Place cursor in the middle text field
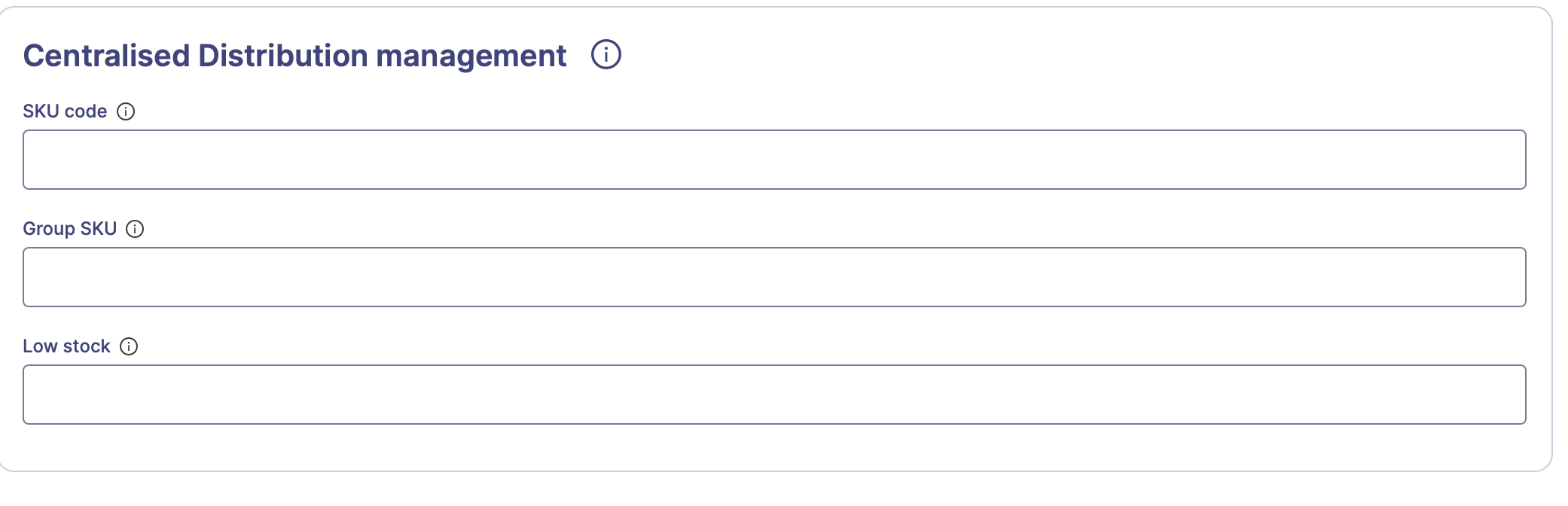This screenshot has width=1568, height=506. 773,277
